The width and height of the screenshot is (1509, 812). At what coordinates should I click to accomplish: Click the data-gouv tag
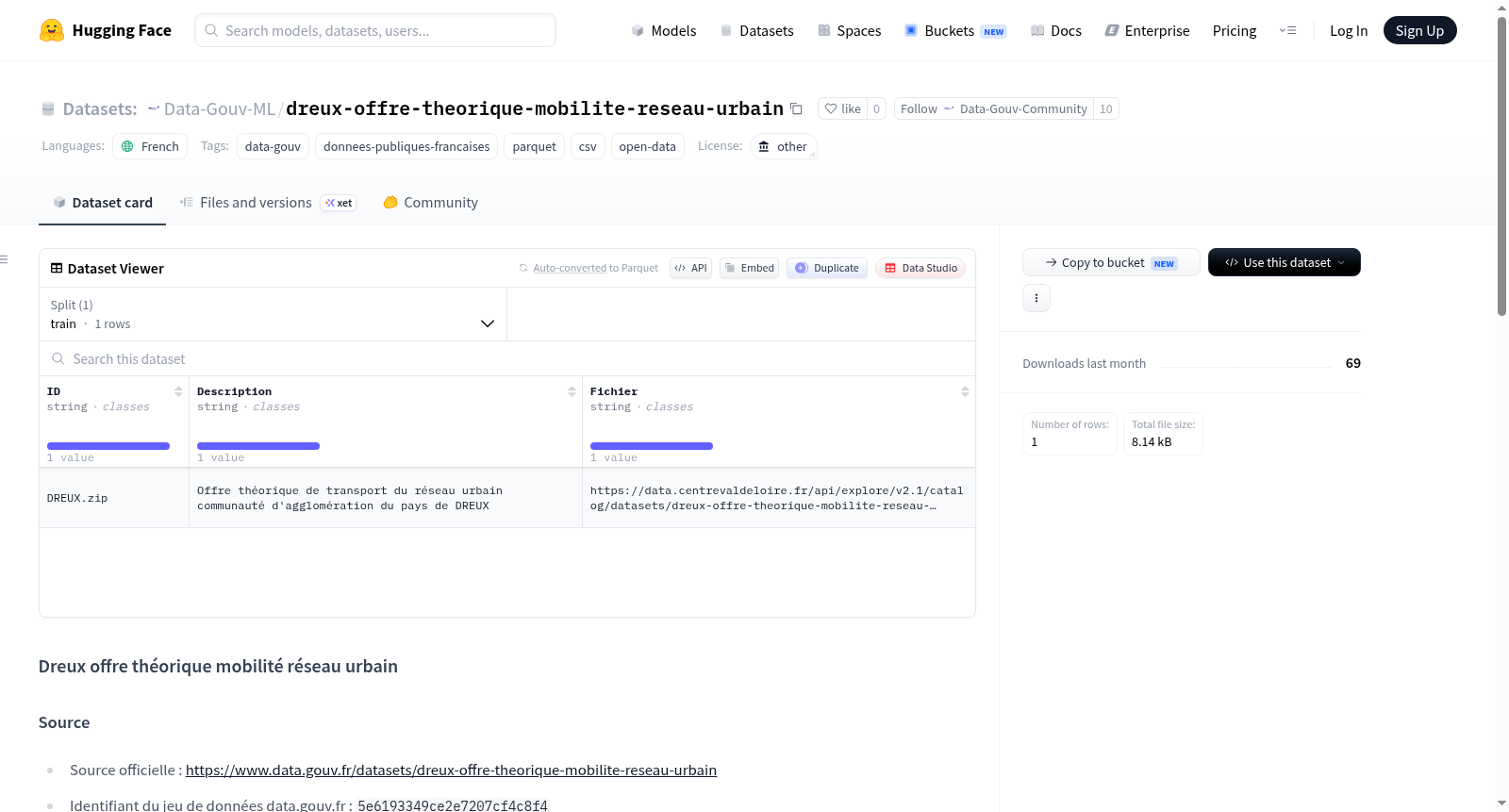[x=273, y=146]
